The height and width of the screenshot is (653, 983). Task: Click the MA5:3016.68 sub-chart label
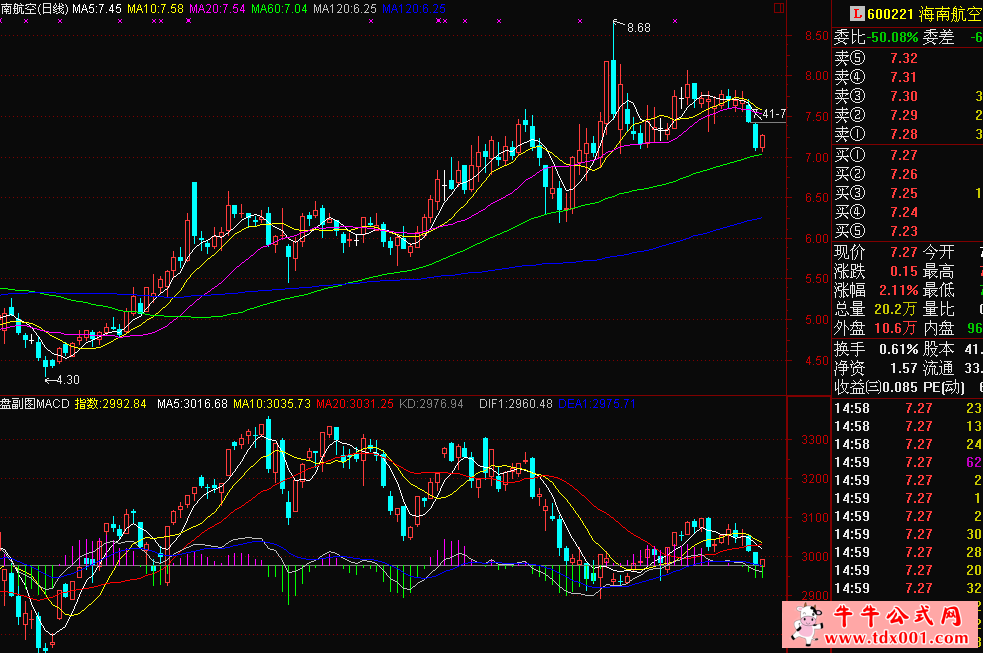click(x=192, y=404)
